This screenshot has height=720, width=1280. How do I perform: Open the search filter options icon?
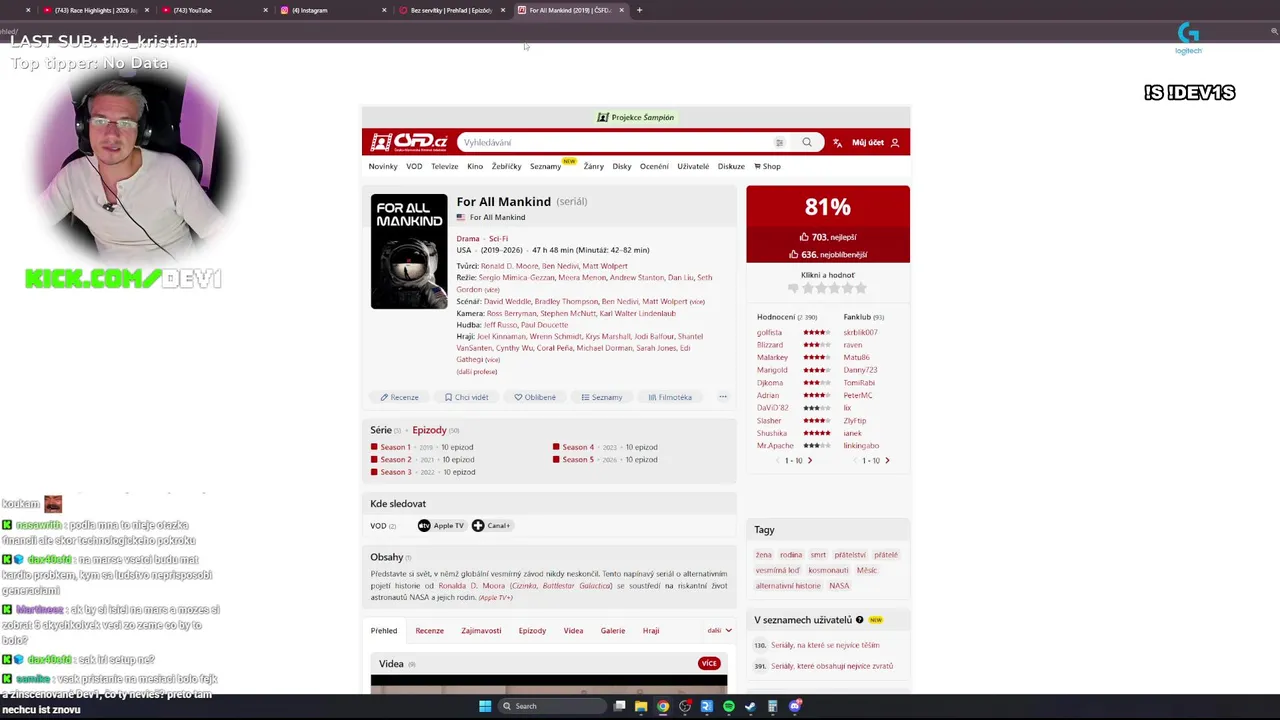point(779,143)
